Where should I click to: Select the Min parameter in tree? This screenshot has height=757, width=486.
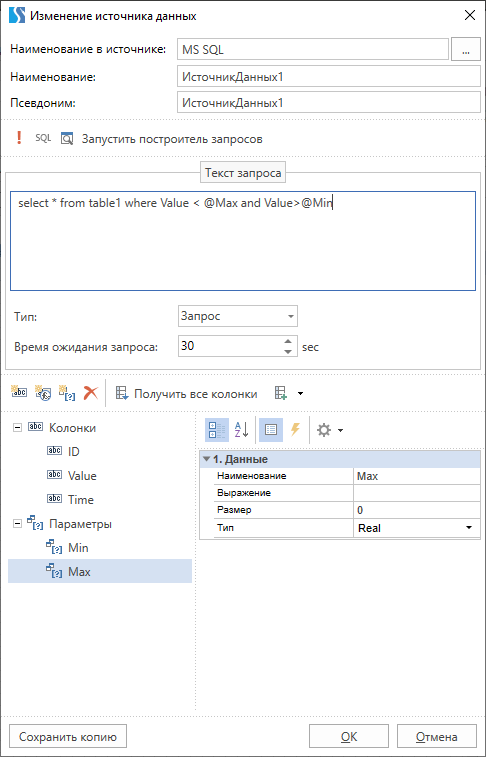[78, 548]
